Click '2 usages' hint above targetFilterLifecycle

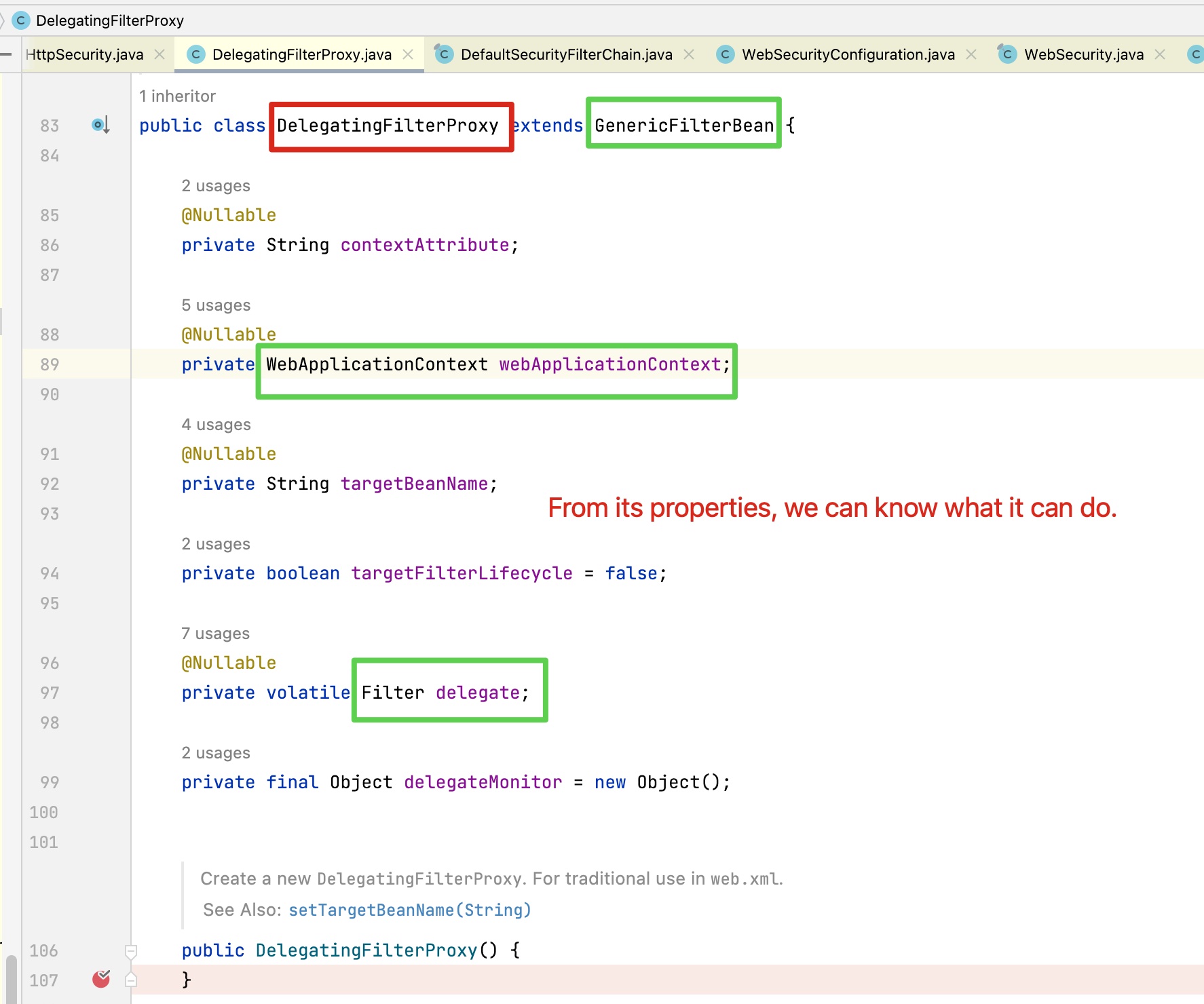click(216, 543)
